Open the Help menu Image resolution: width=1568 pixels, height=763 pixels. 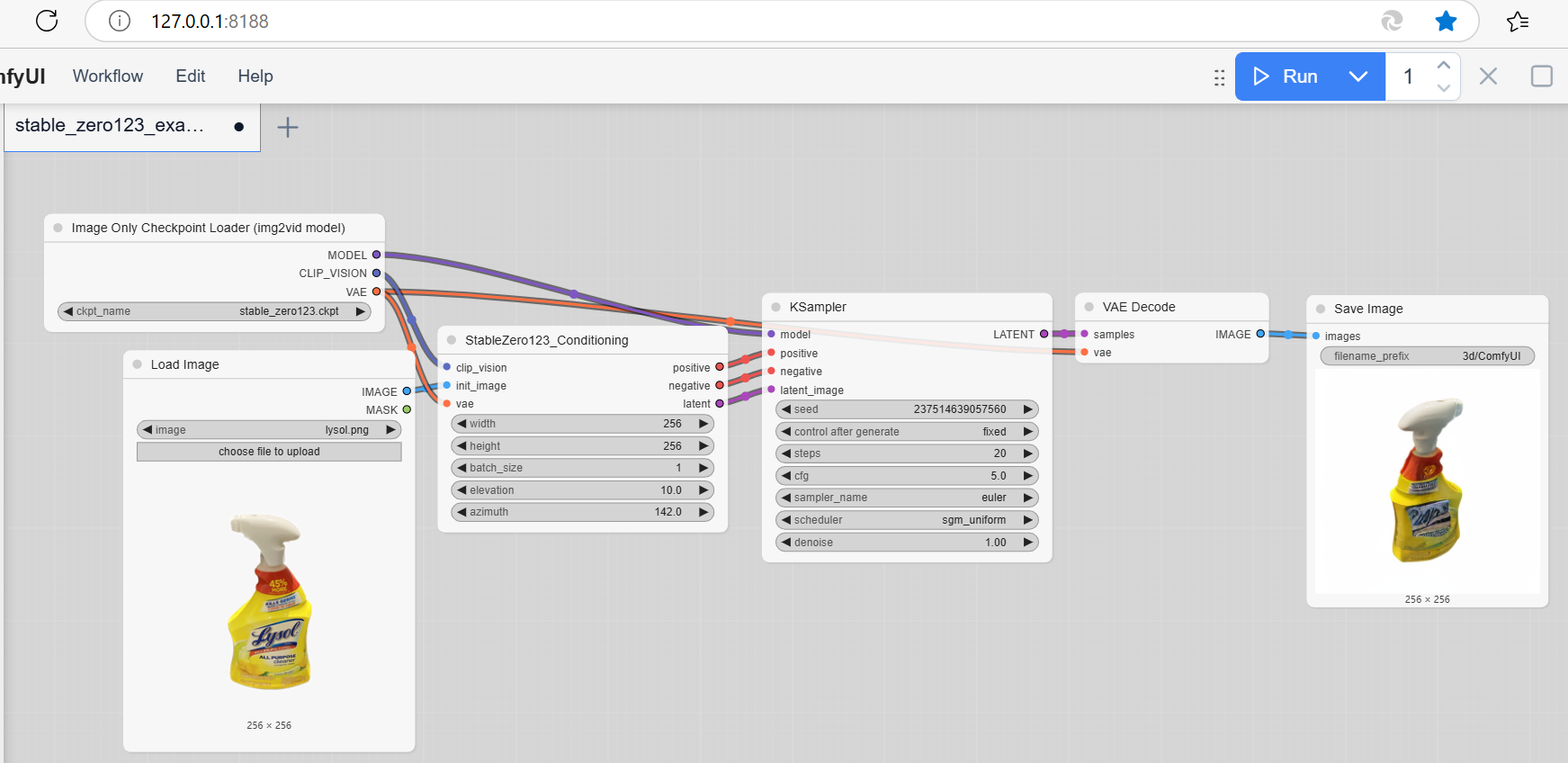255,76
